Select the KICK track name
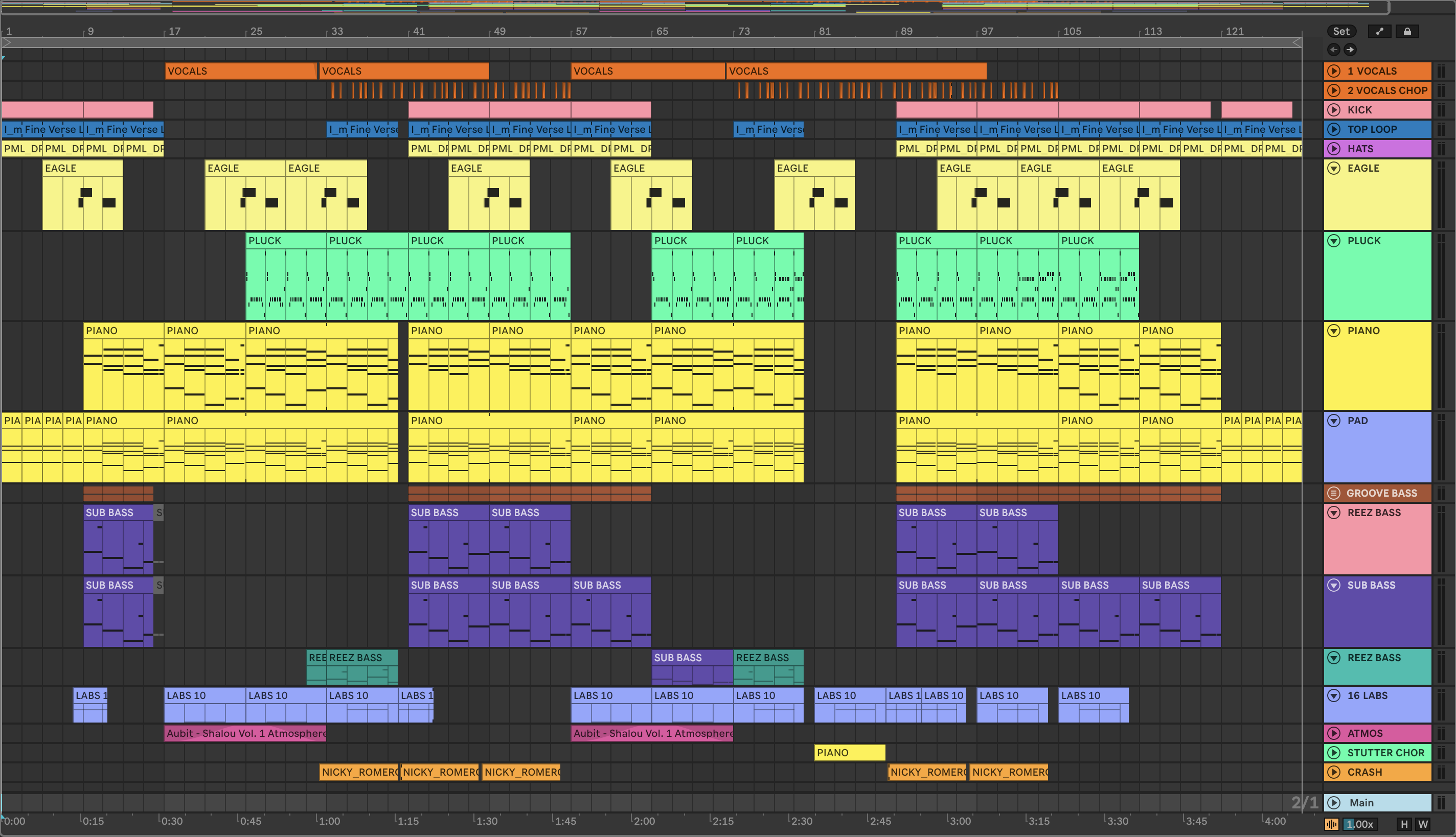The width and height of the screenshot is (1456, 837). point(1359,110)
